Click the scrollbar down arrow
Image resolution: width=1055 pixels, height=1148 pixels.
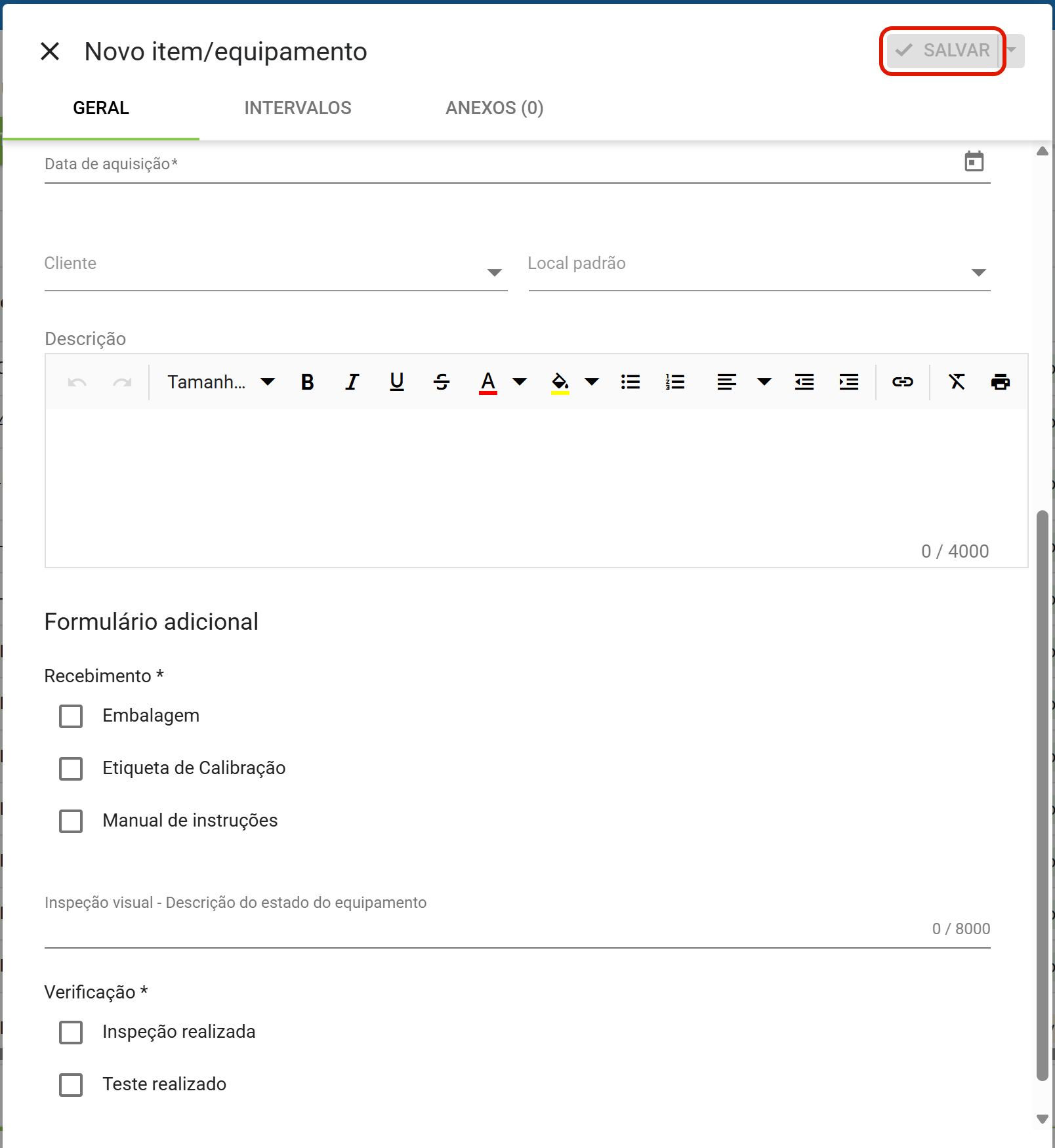coord(1043,1119)
